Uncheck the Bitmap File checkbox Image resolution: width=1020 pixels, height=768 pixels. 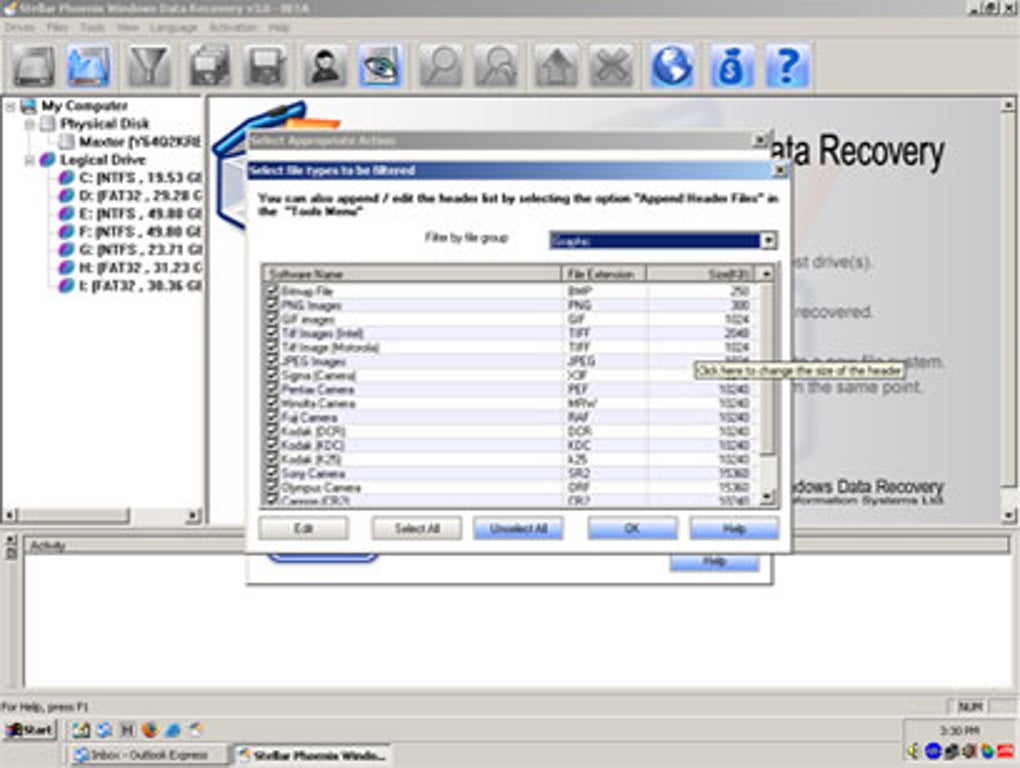(271, 291)
